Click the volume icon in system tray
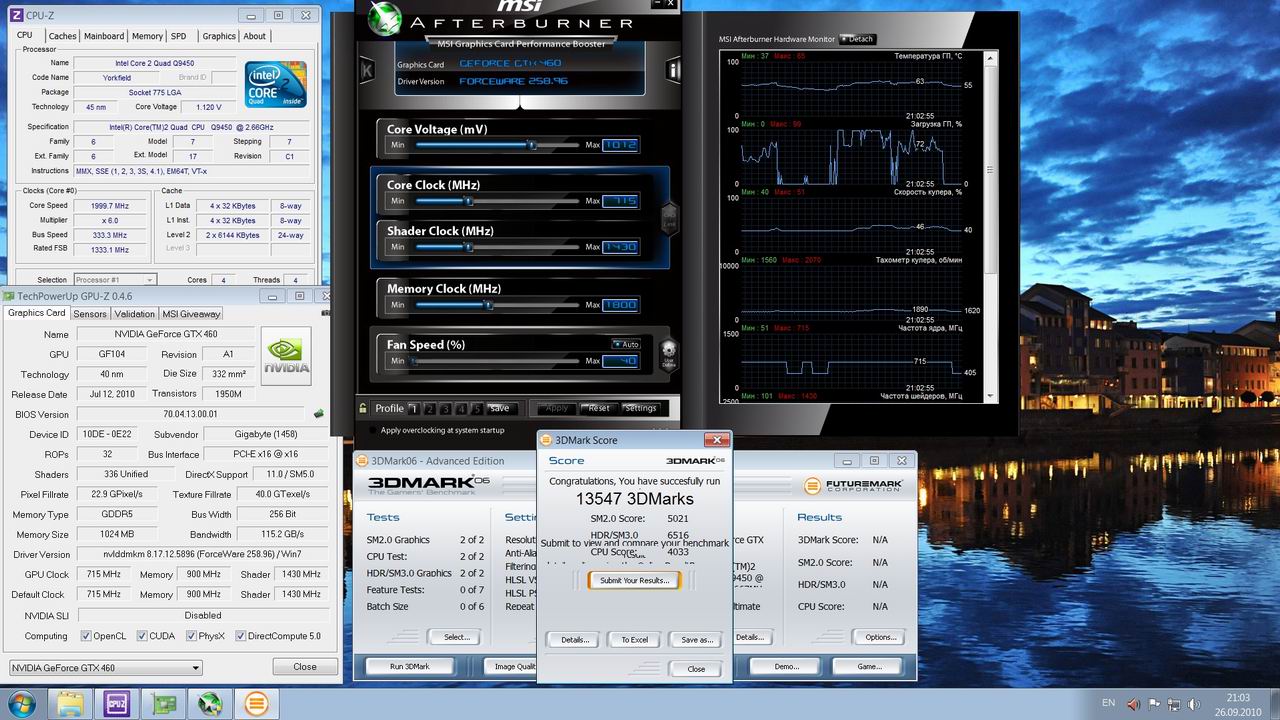The width and height of the screenshot is (1280, 720). tap(1192, 703)
